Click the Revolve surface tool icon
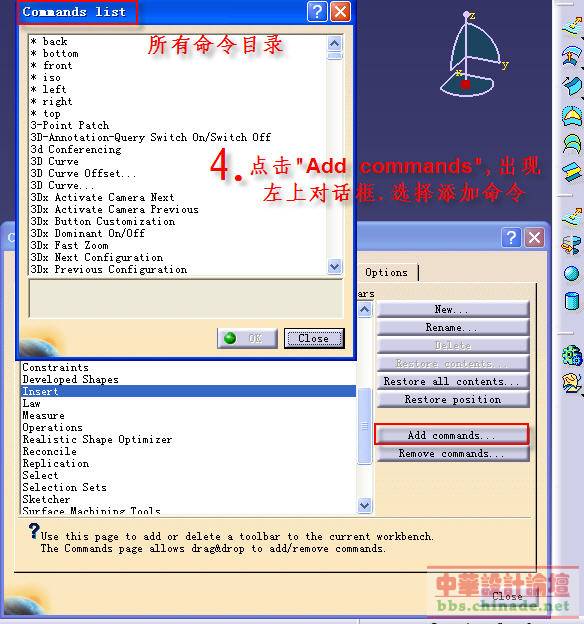584x624 pixels. [572, 246]
